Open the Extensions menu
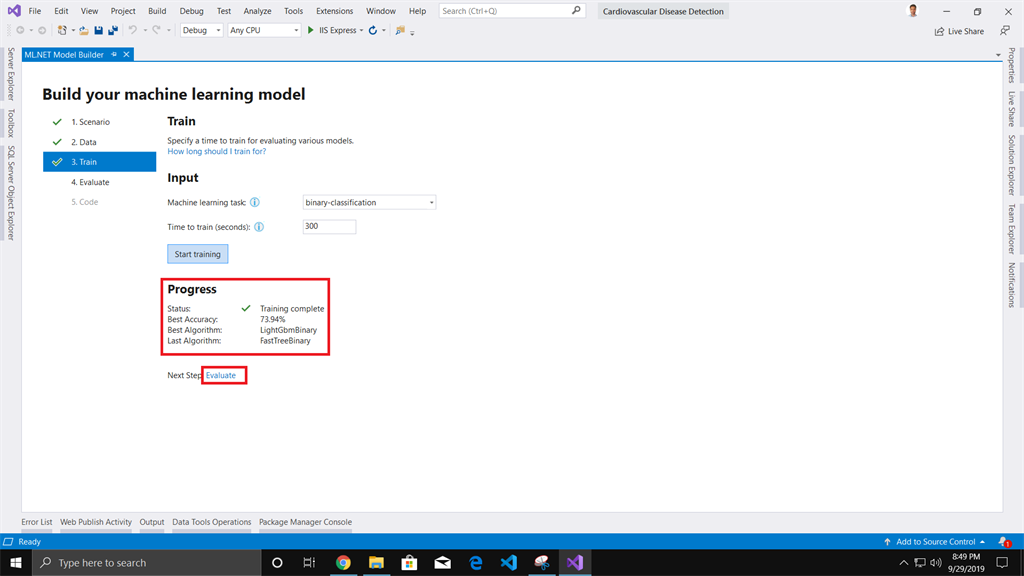 tap(334, 11)
